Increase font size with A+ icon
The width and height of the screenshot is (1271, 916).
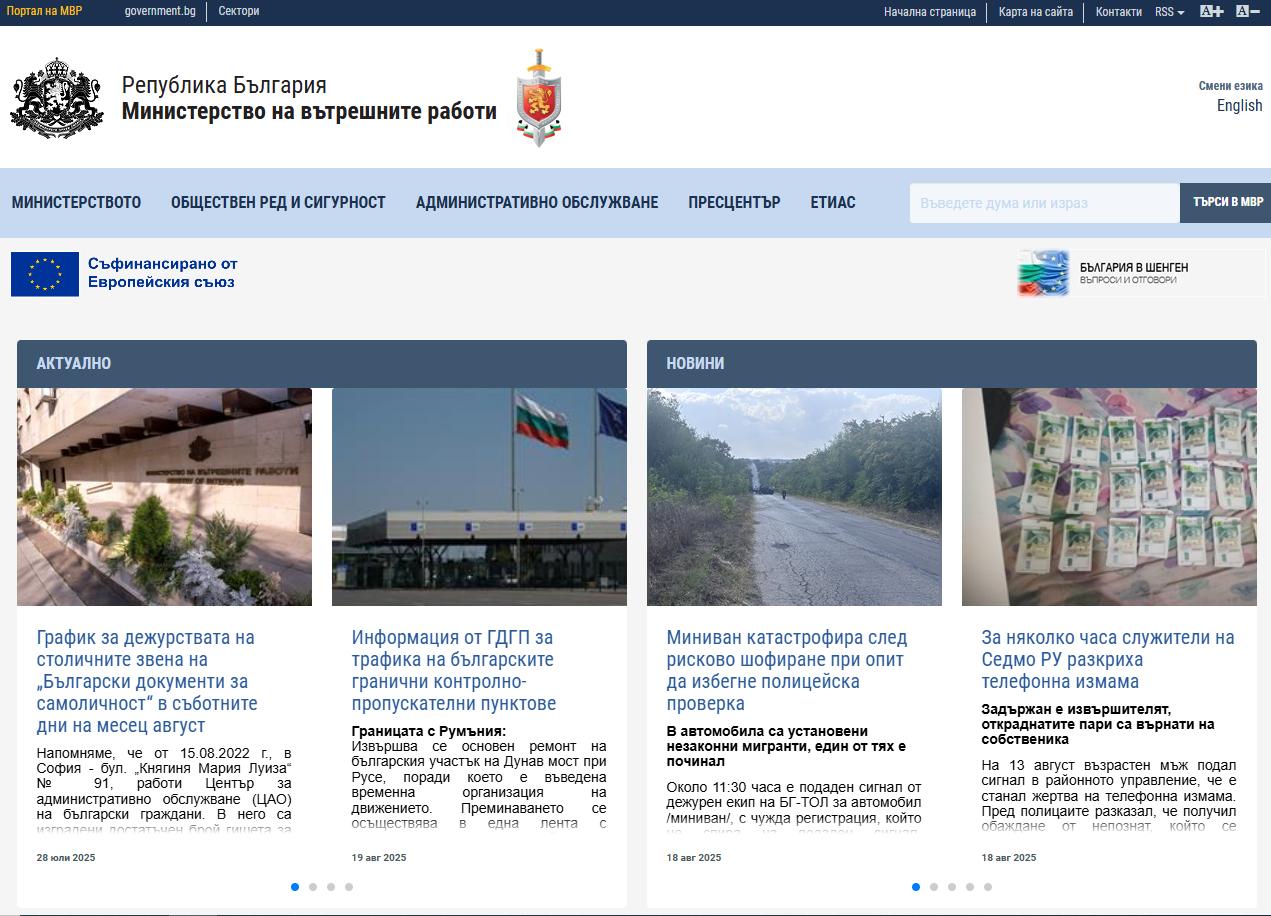click(1211, 12)
